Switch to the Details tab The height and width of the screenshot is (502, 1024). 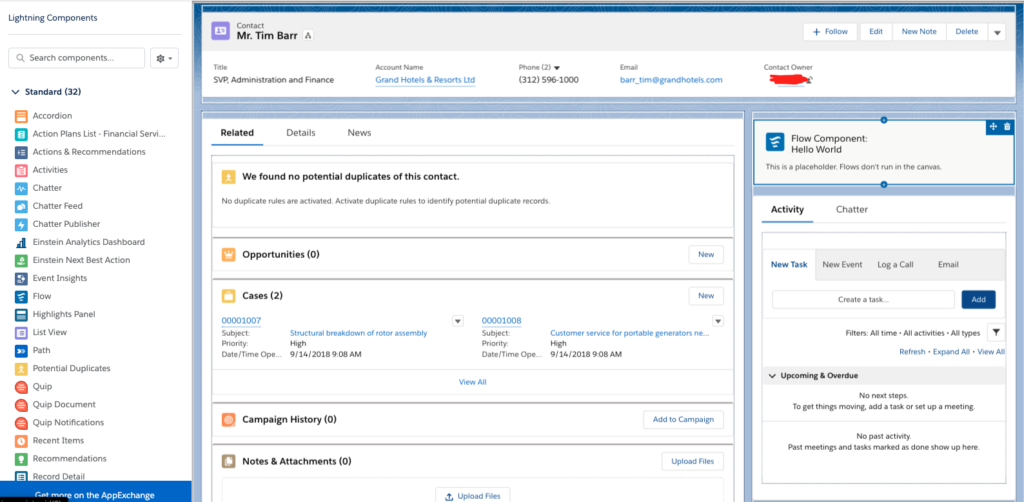pyautogui.click(x=300, y=133)
